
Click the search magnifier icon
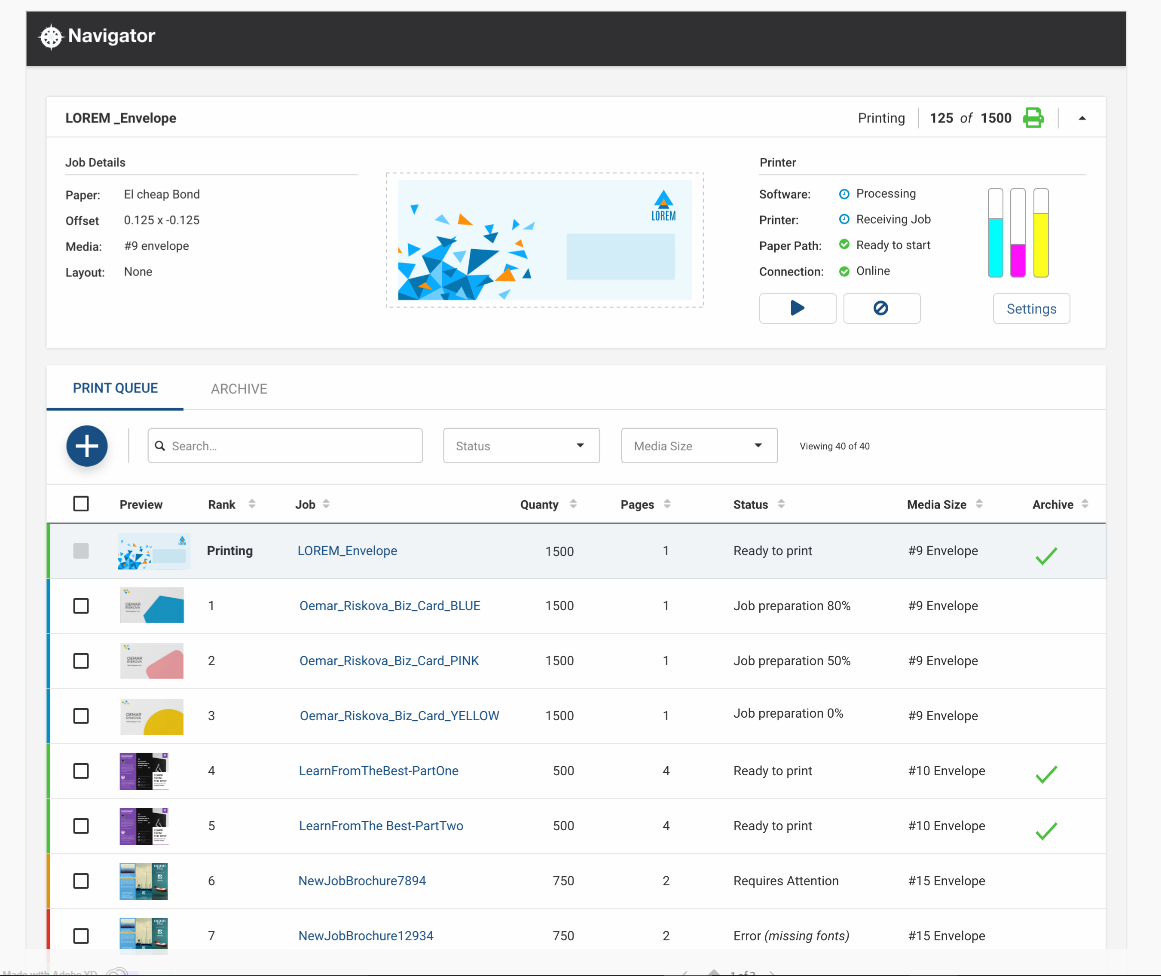coord(160,446)
